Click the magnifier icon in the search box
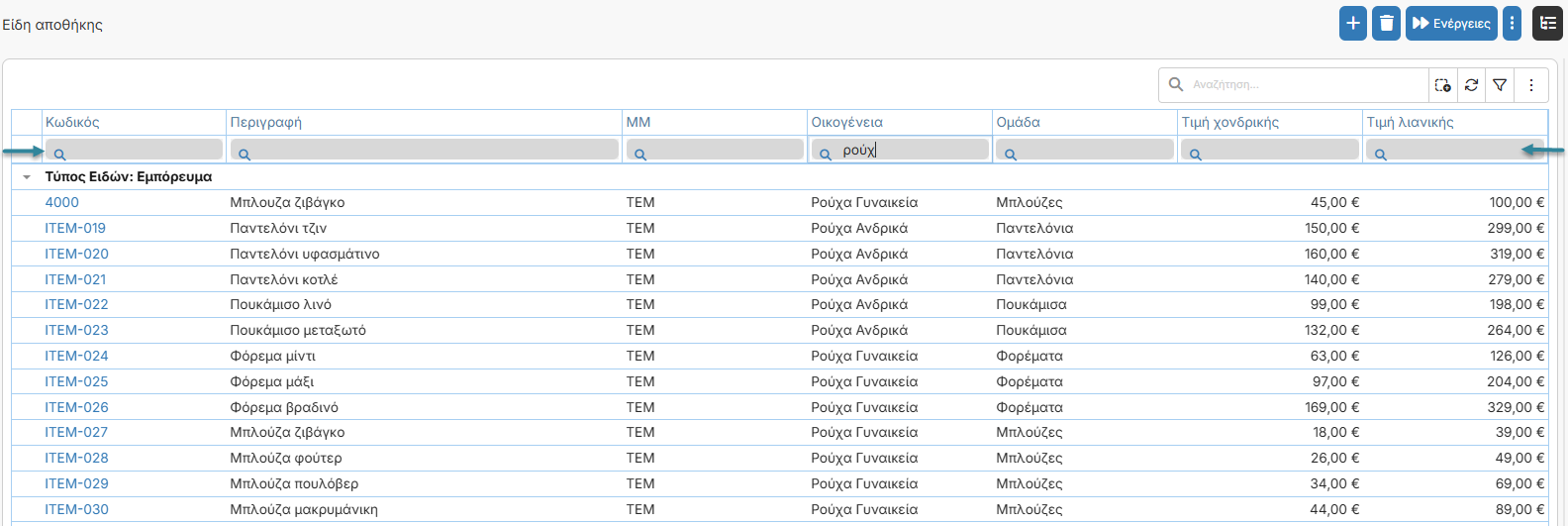 [1176, 85]
